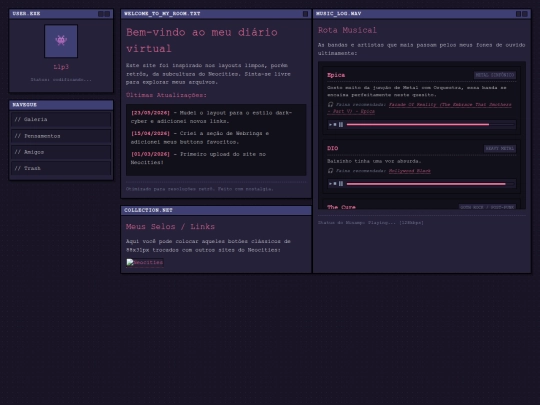Click the status codificando text

pyautogui.click(x=61, y=80)
